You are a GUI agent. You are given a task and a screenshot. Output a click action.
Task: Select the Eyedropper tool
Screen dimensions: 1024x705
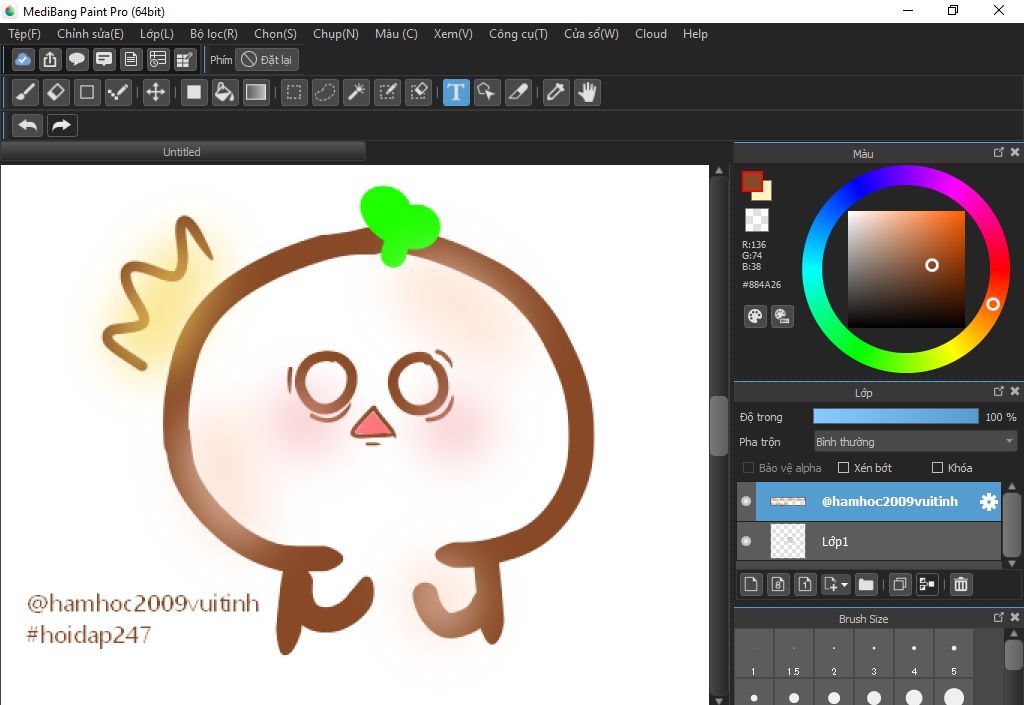tap(556, 93)
